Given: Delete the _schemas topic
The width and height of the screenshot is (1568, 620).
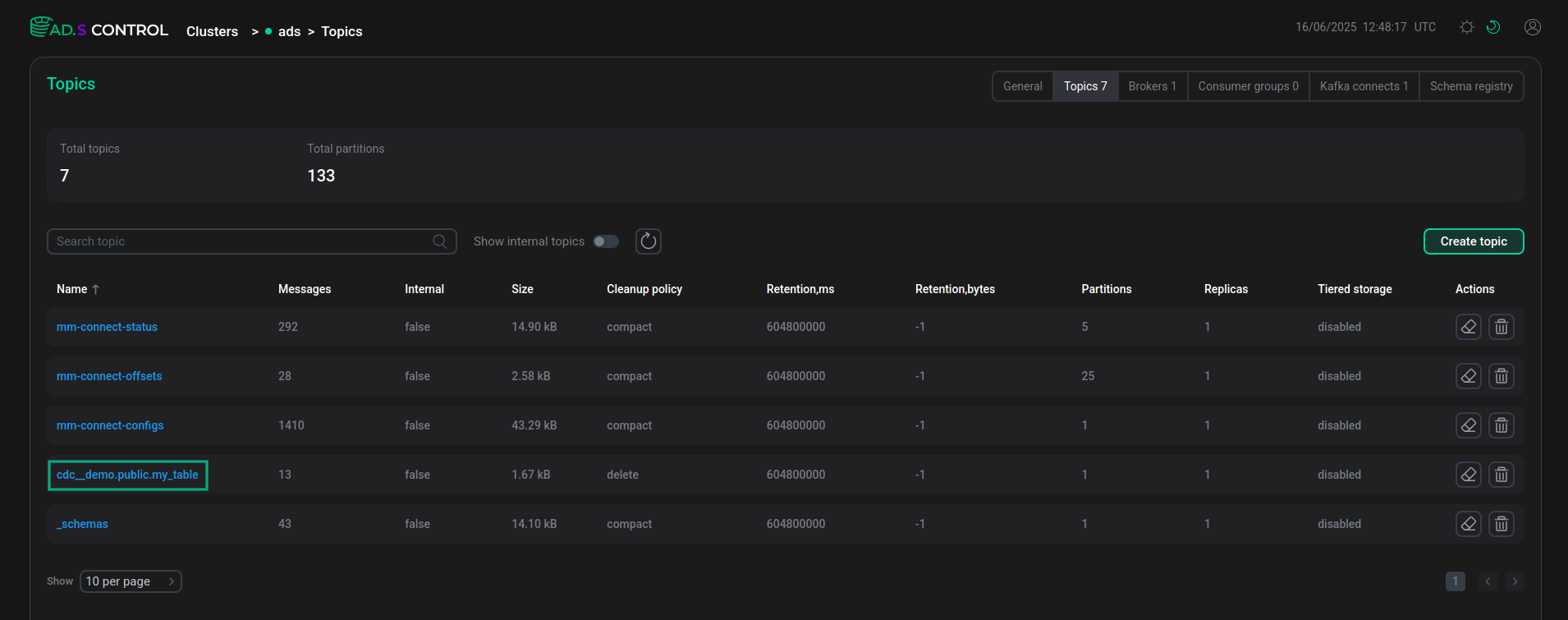Looking at the screenshot, I should click(1502, 524).
